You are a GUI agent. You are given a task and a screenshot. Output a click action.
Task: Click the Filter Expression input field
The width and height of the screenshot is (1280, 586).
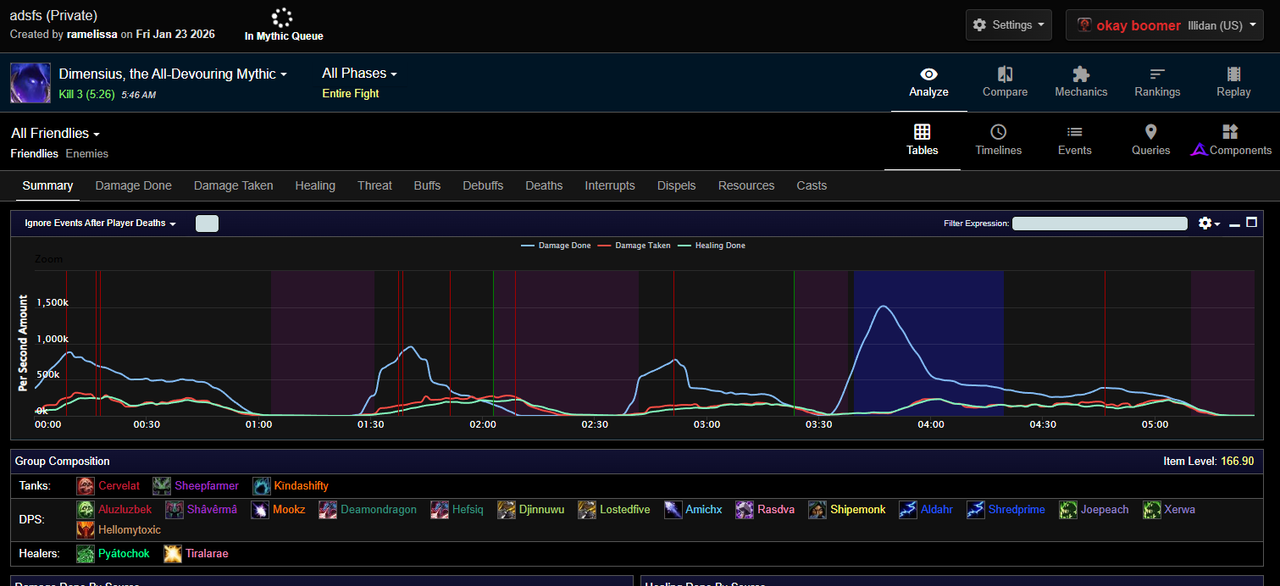[1100, 224]
